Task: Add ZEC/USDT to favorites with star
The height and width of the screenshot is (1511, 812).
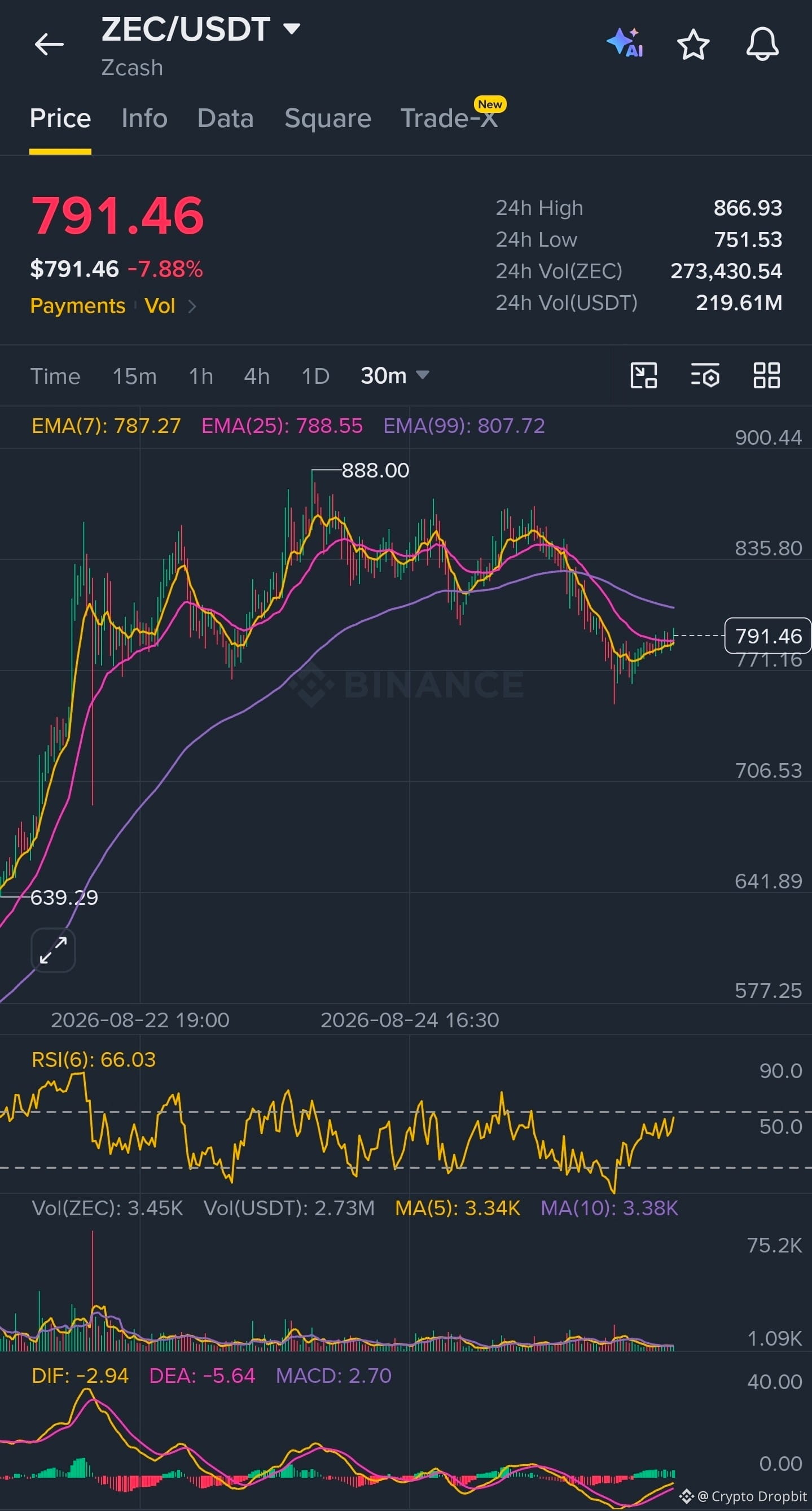Action: (694, 45)
